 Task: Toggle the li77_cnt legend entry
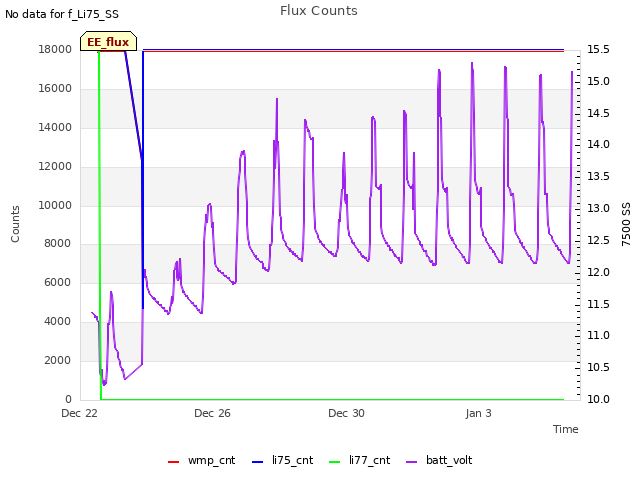360,460
